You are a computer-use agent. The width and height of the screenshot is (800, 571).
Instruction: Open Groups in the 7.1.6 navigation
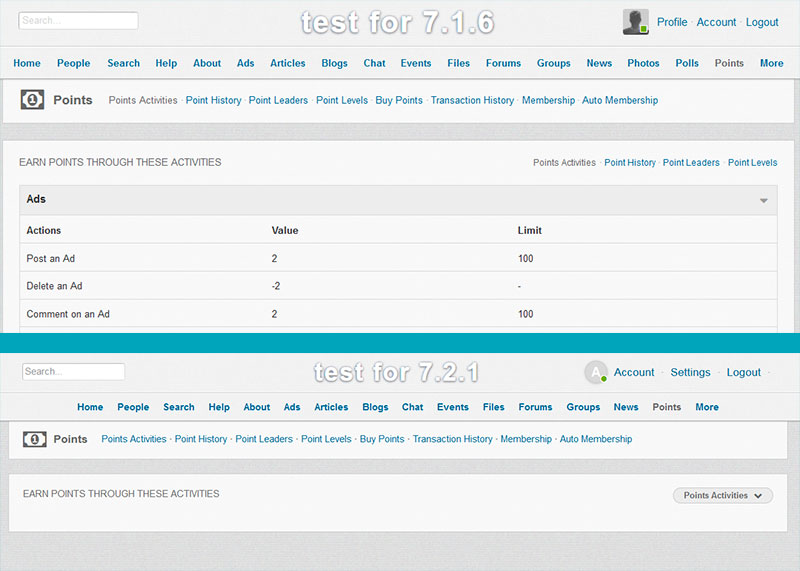(554, 63)
